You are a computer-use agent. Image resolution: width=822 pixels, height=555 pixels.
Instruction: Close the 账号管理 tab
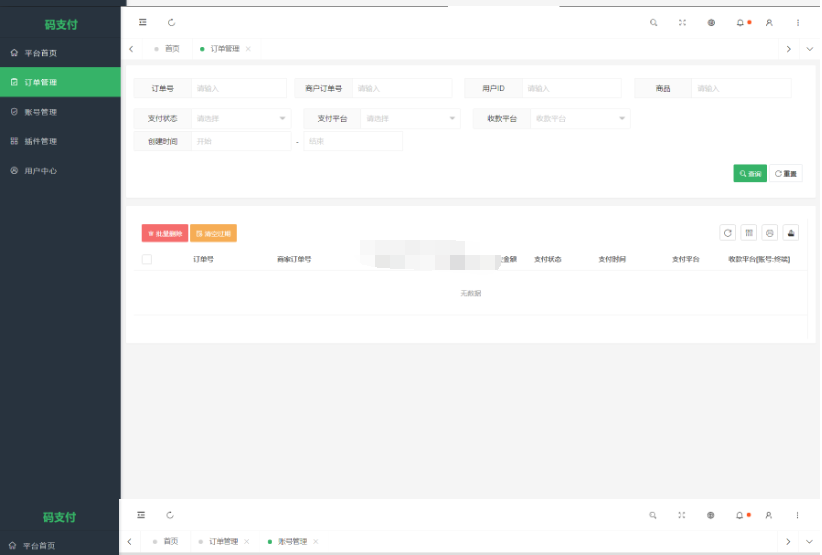tap(316, 541)
